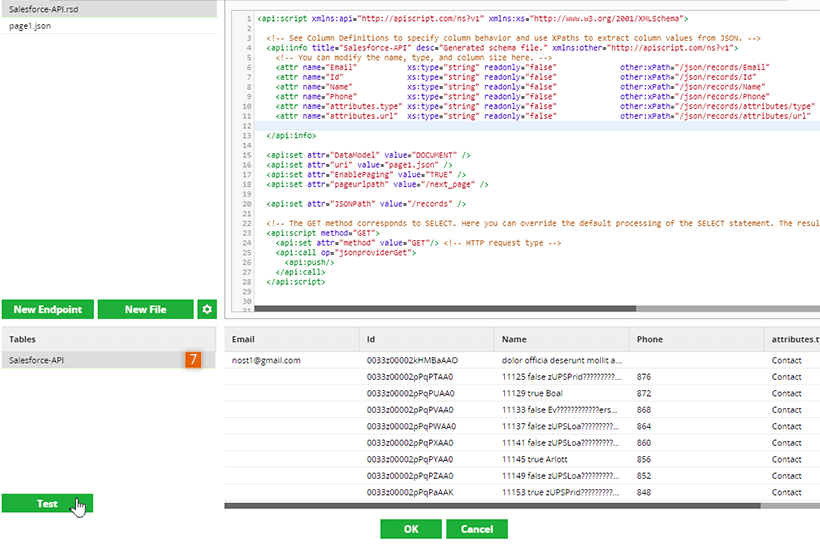Select the 0033z00002kHMBaAAO Id cell

[x=427, y=360]
